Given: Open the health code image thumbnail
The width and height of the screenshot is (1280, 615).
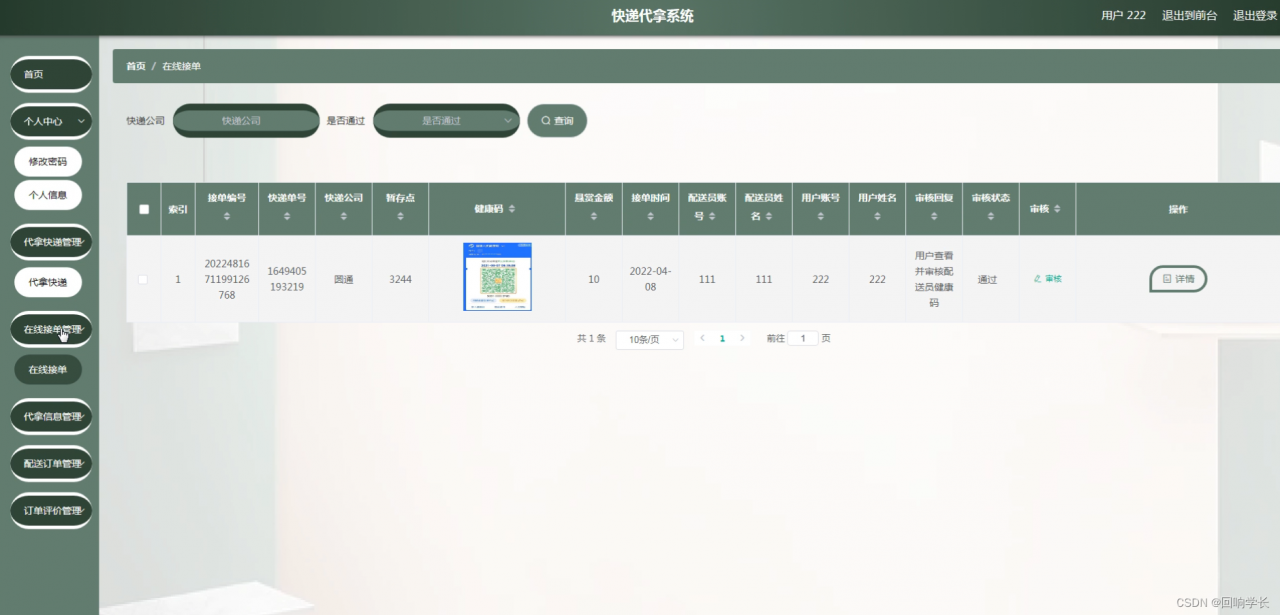Looking at the screenshot, I should pos(497,277).
